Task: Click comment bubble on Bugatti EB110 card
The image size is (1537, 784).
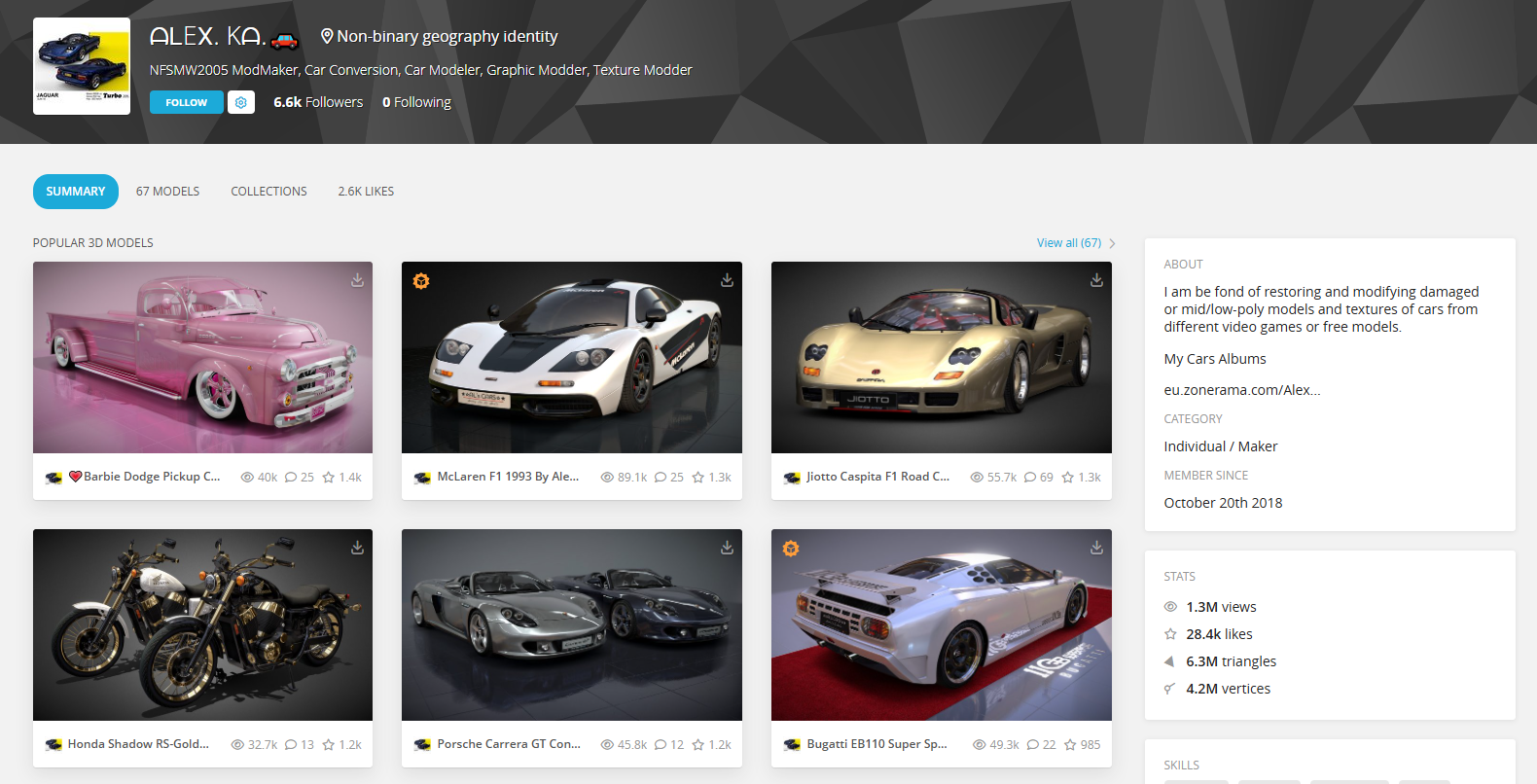Action: pyautogui.click(x=1033, y=745)
